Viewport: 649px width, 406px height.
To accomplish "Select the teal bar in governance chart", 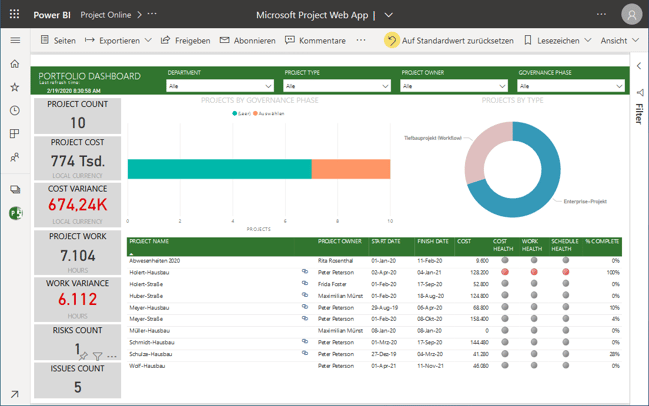I will (x=219, y=169).
